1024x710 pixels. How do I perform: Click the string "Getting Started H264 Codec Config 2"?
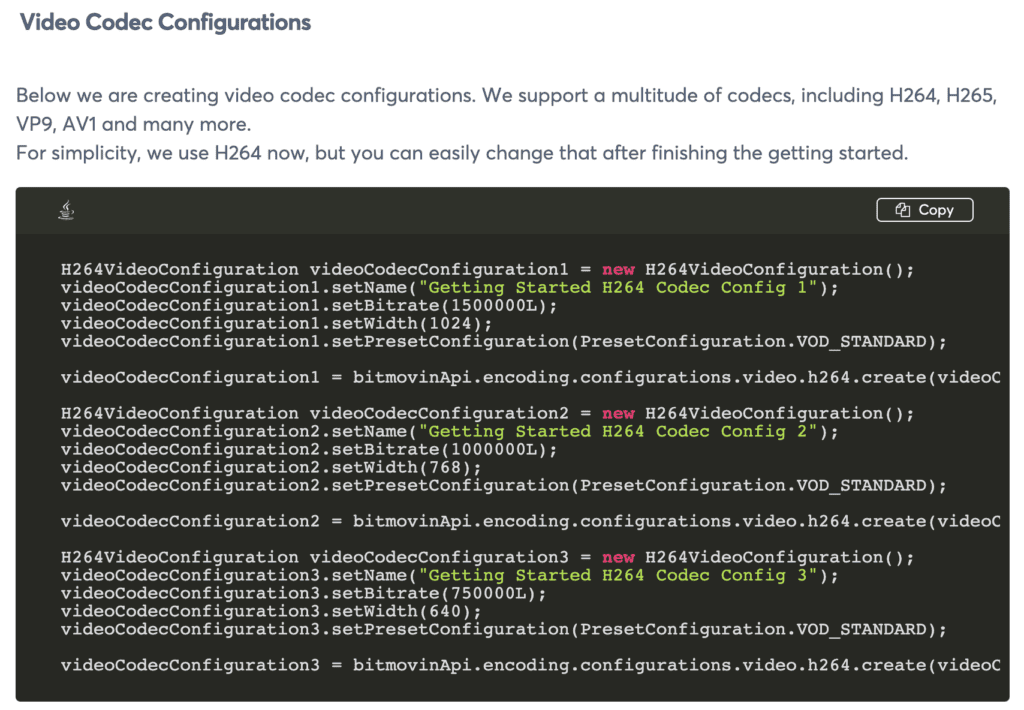coord(618,432)
